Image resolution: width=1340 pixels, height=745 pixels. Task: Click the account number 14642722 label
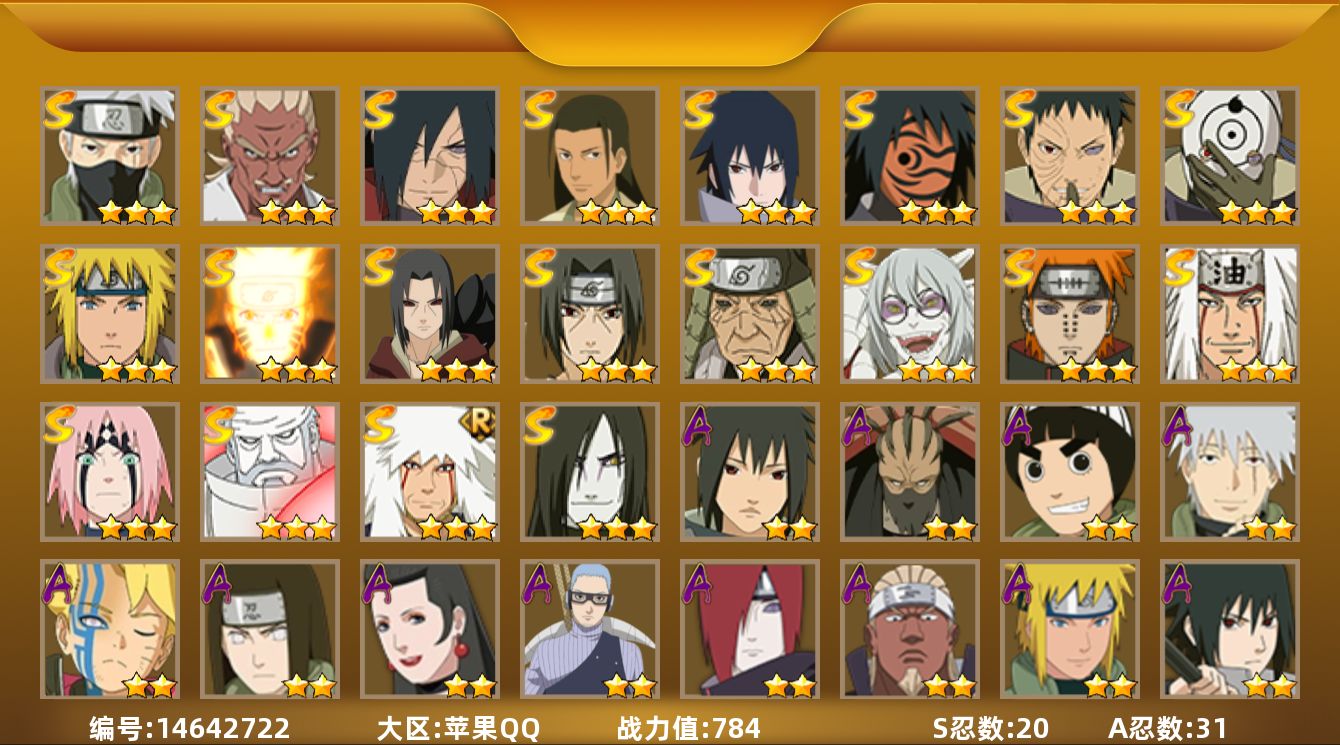pos(190,728)
